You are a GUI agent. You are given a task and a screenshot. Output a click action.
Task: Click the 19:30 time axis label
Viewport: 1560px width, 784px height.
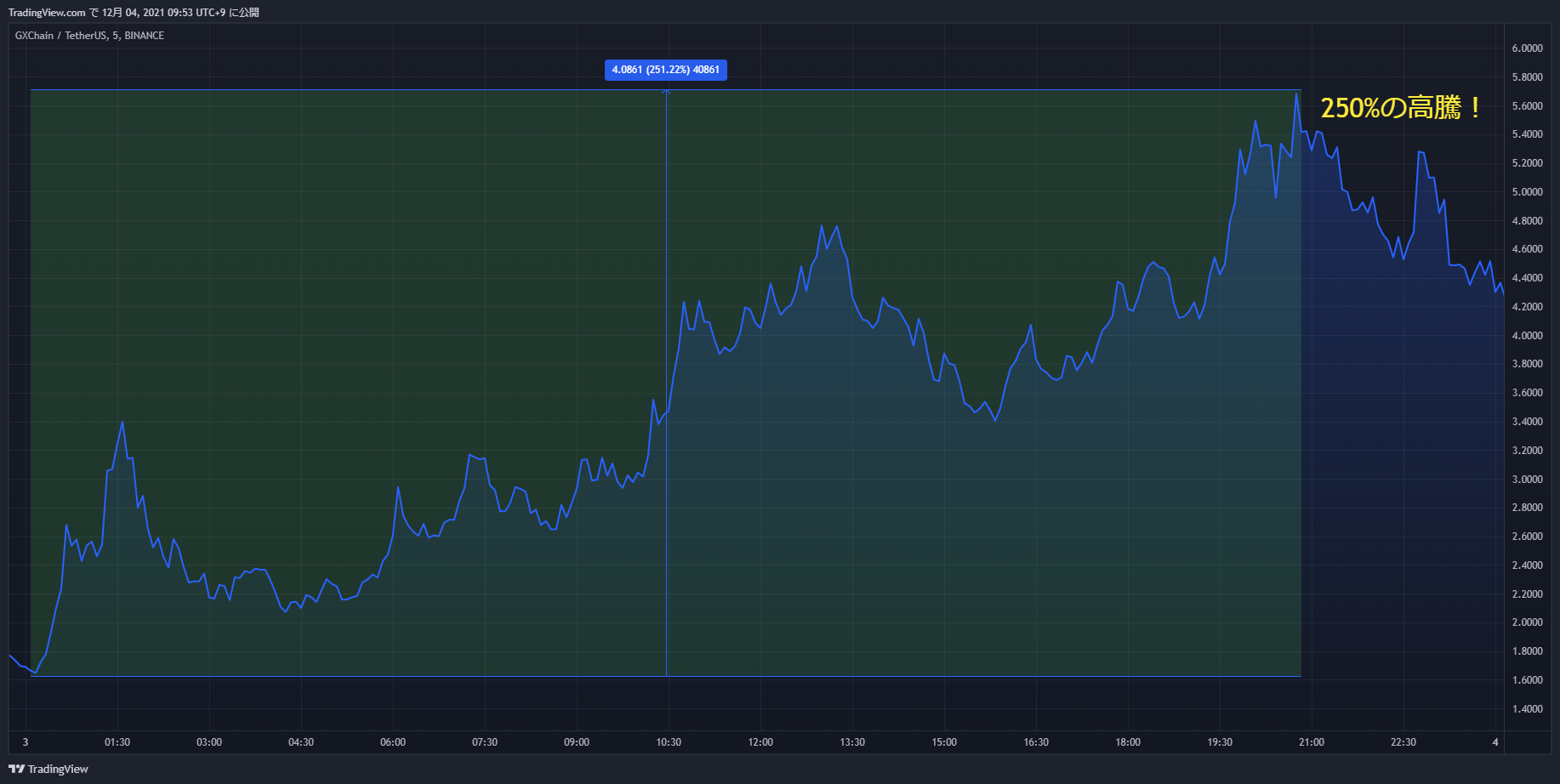(x=1220, y=742)
